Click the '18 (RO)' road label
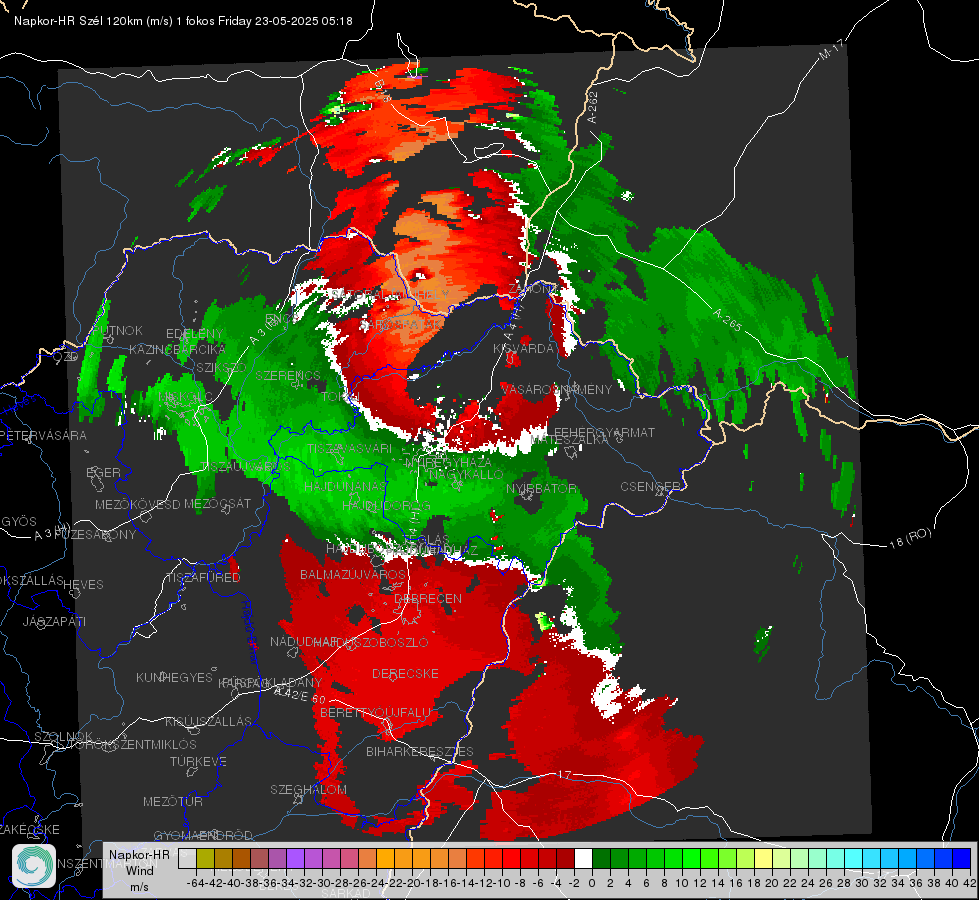Screen dimensions: 979x900 [x=910, y=538]
